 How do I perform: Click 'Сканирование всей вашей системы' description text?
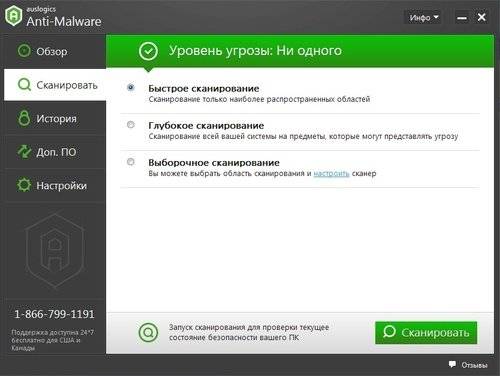(x=303, y=136)
